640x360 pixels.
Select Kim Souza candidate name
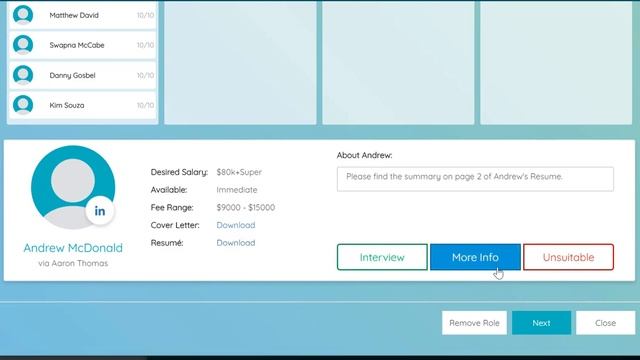(67, 105)
